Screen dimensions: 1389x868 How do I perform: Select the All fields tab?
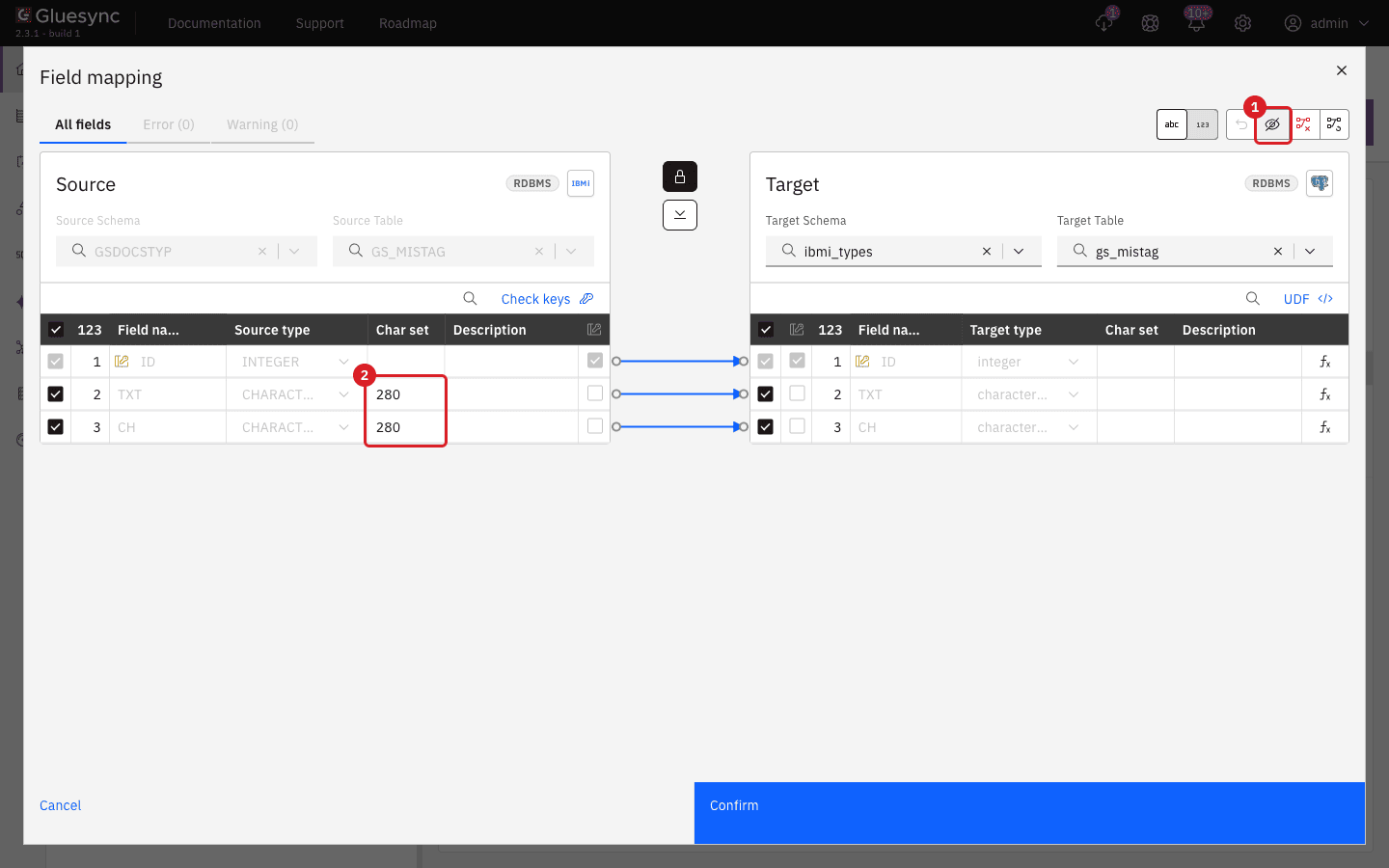83,124
